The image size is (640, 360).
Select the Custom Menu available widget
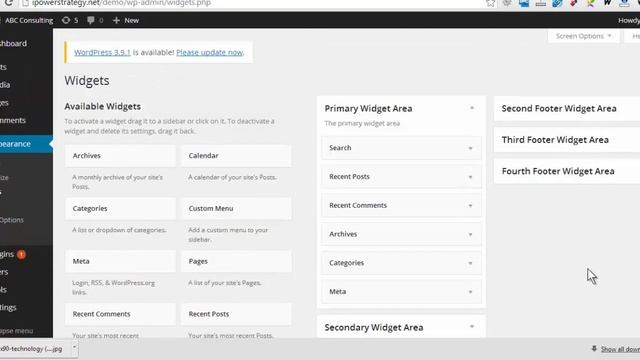click(236, 209)
